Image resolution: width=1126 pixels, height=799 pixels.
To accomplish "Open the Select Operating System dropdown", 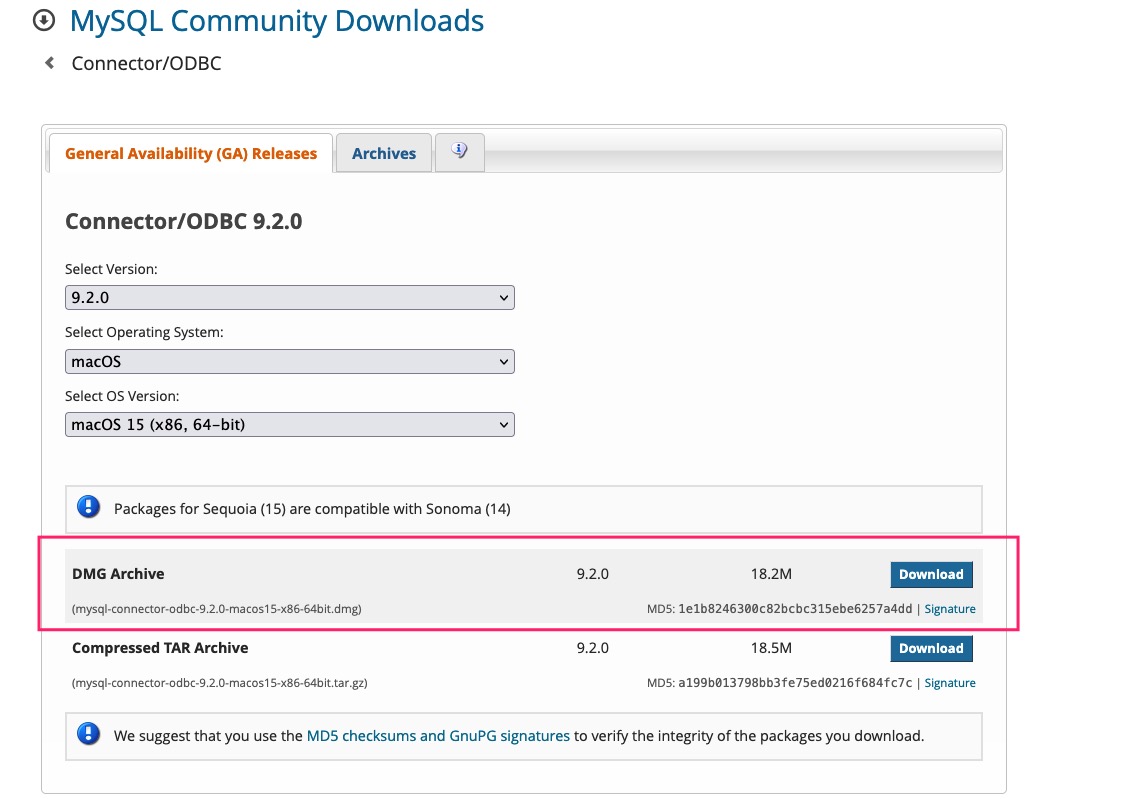I will pyautogui.click(x=289, y=361).
